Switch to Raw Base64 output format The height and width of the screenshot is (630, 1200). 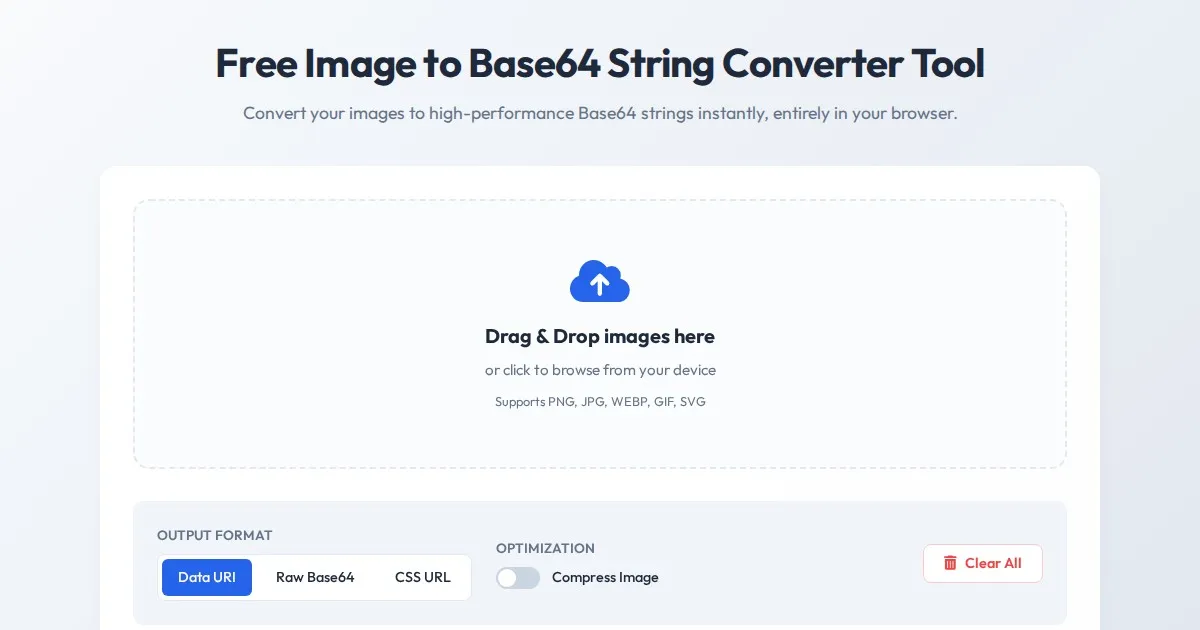coord(315,577)
